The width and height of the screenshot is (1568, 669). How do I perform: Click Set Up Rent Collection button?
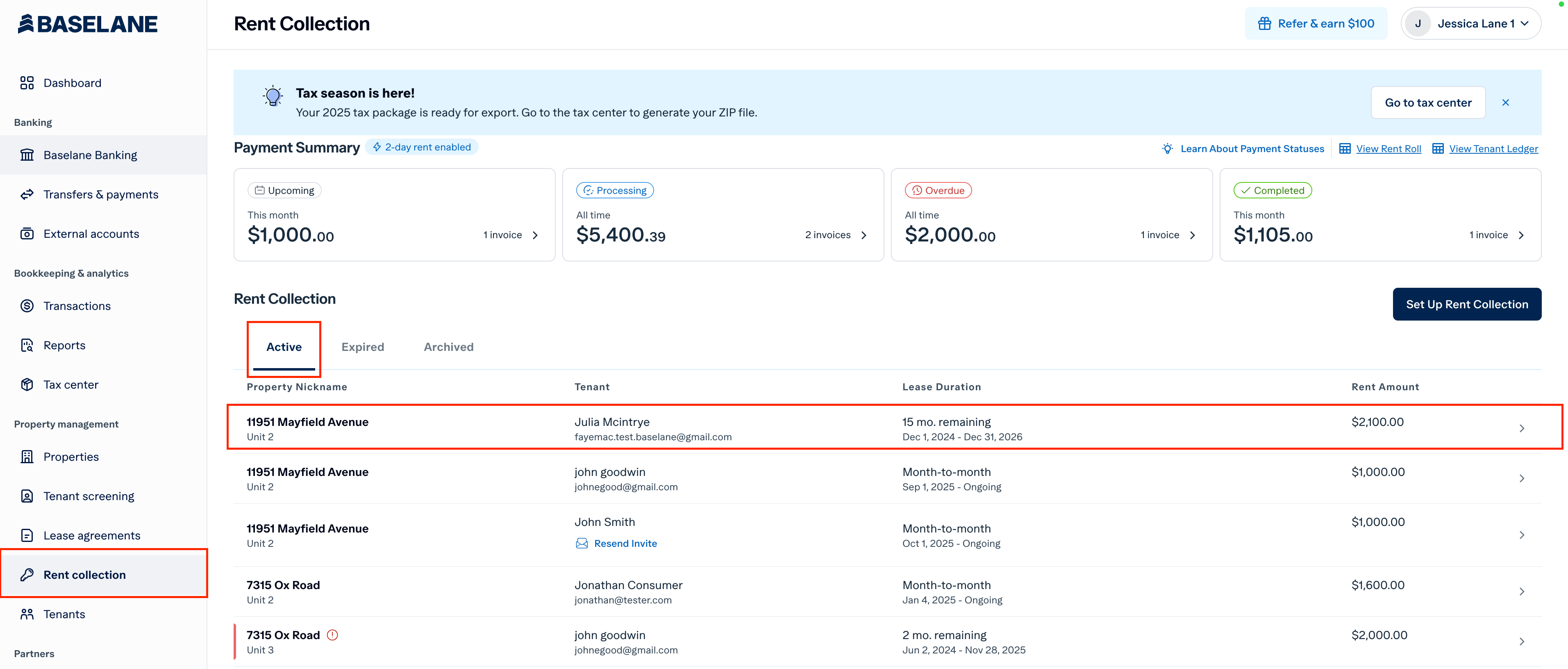[x=1467, y=304]
